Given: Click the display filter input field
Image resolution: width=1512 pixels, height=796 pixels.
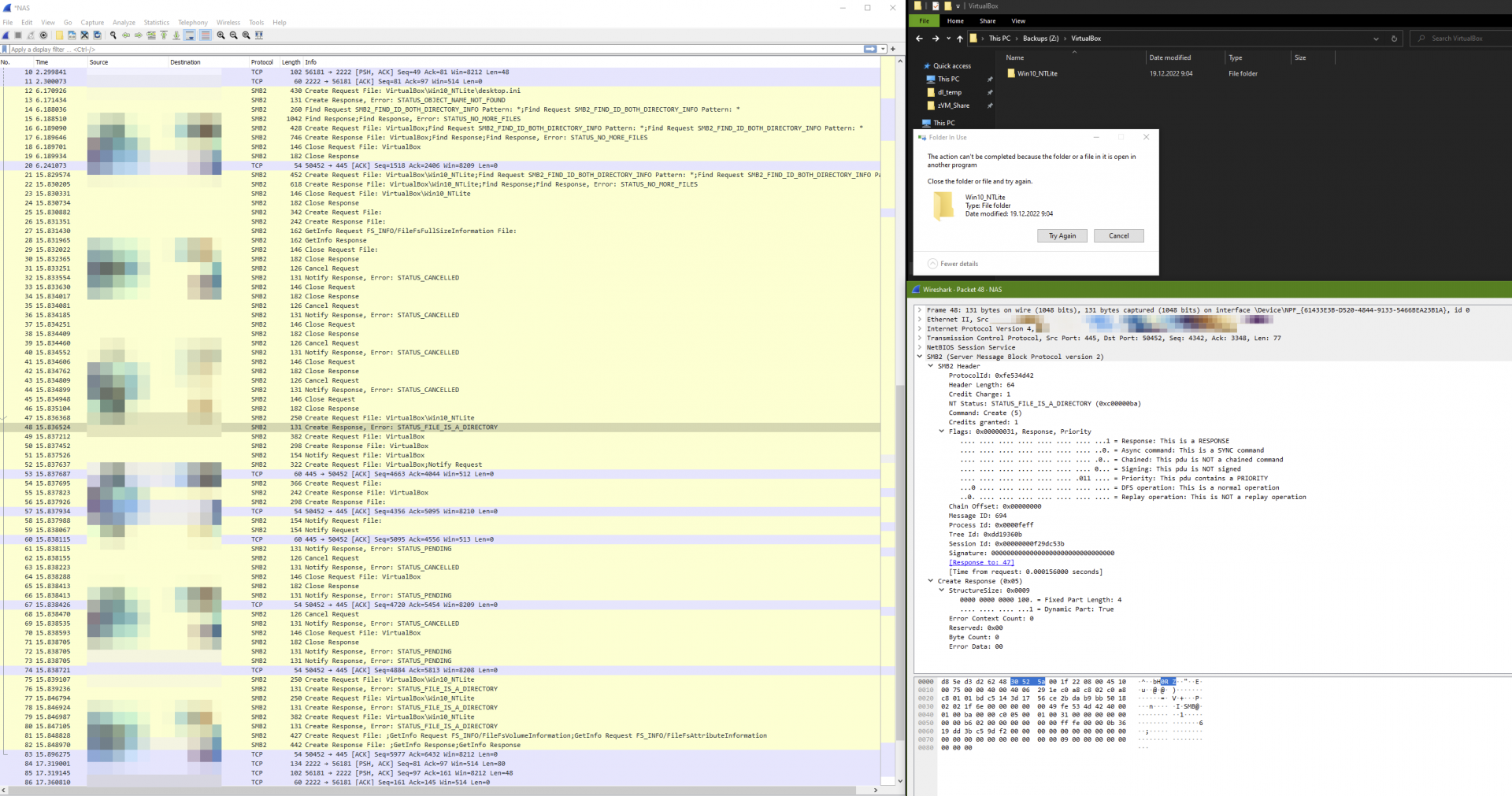Looking at the screenshot, I should 435,49.
